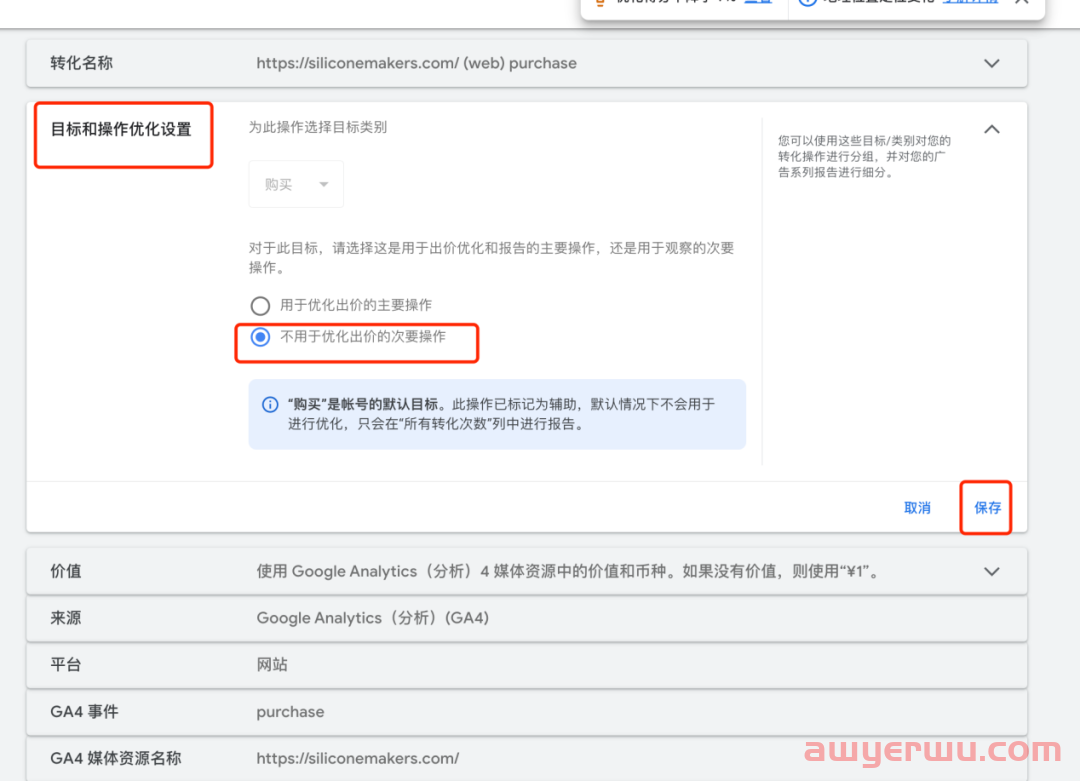Click the info icon in blue notice

coord(270,405)
